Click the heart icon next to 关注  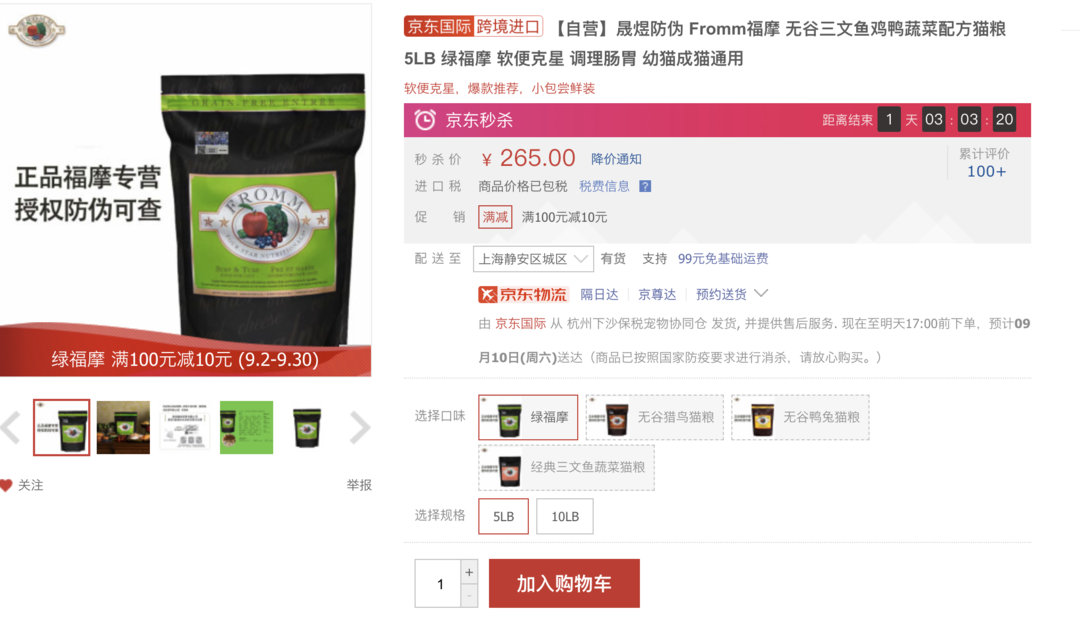6,485
